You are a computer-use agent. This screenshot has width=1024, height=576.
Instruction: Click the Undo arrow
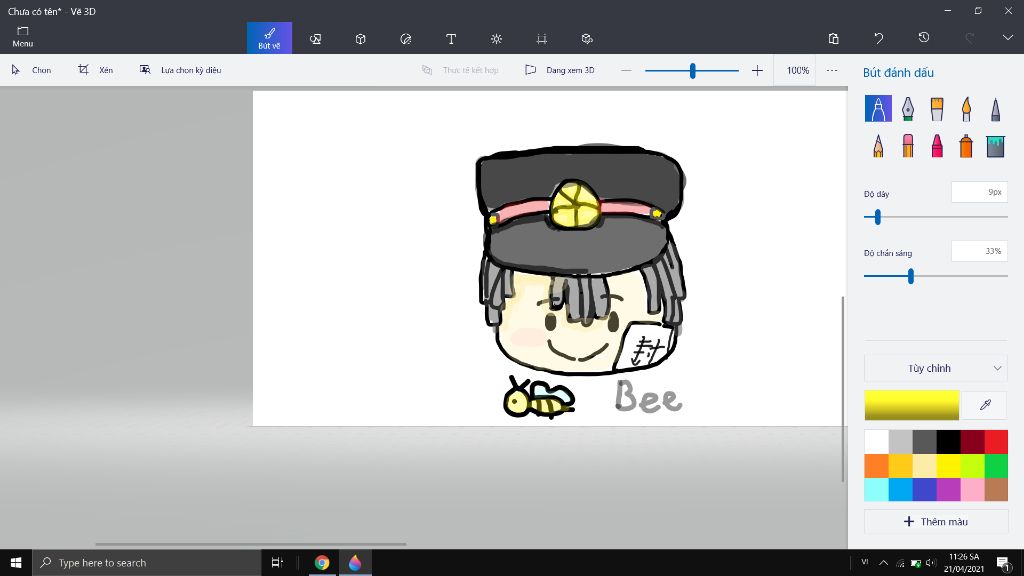click(878, 39)
